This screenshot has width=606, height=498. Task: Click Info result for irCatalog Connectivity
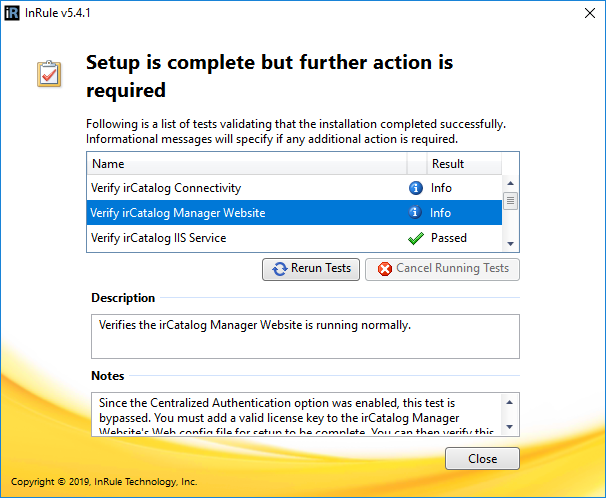click(441, 188)
